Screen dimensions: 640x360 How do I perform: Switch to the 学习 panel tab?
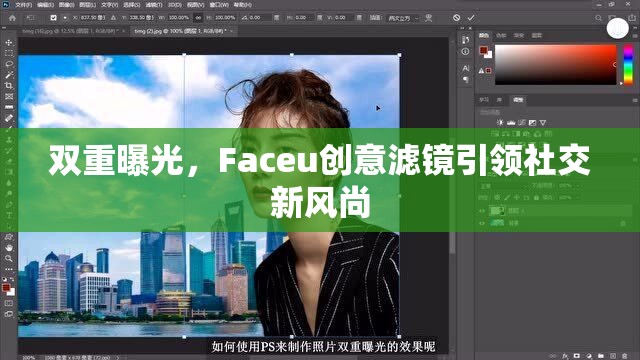[x=484, y=100]
